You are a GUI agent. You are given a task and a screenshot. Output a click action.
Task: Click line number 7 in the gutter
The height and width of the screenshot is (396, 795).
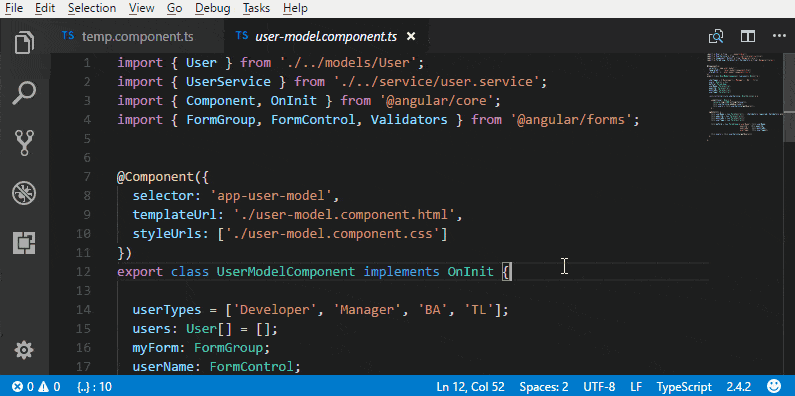[x=87, y=176]
